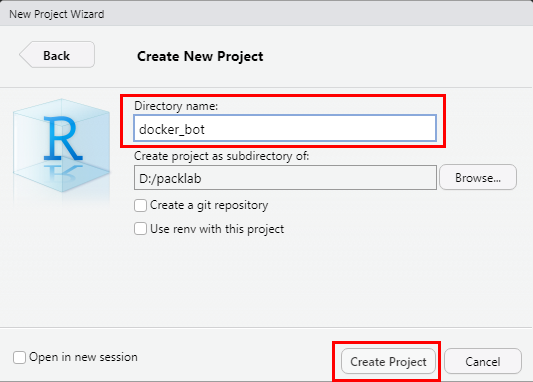
Task: Select the D:/packlab subdirectory path field
Action: (285, 178)
